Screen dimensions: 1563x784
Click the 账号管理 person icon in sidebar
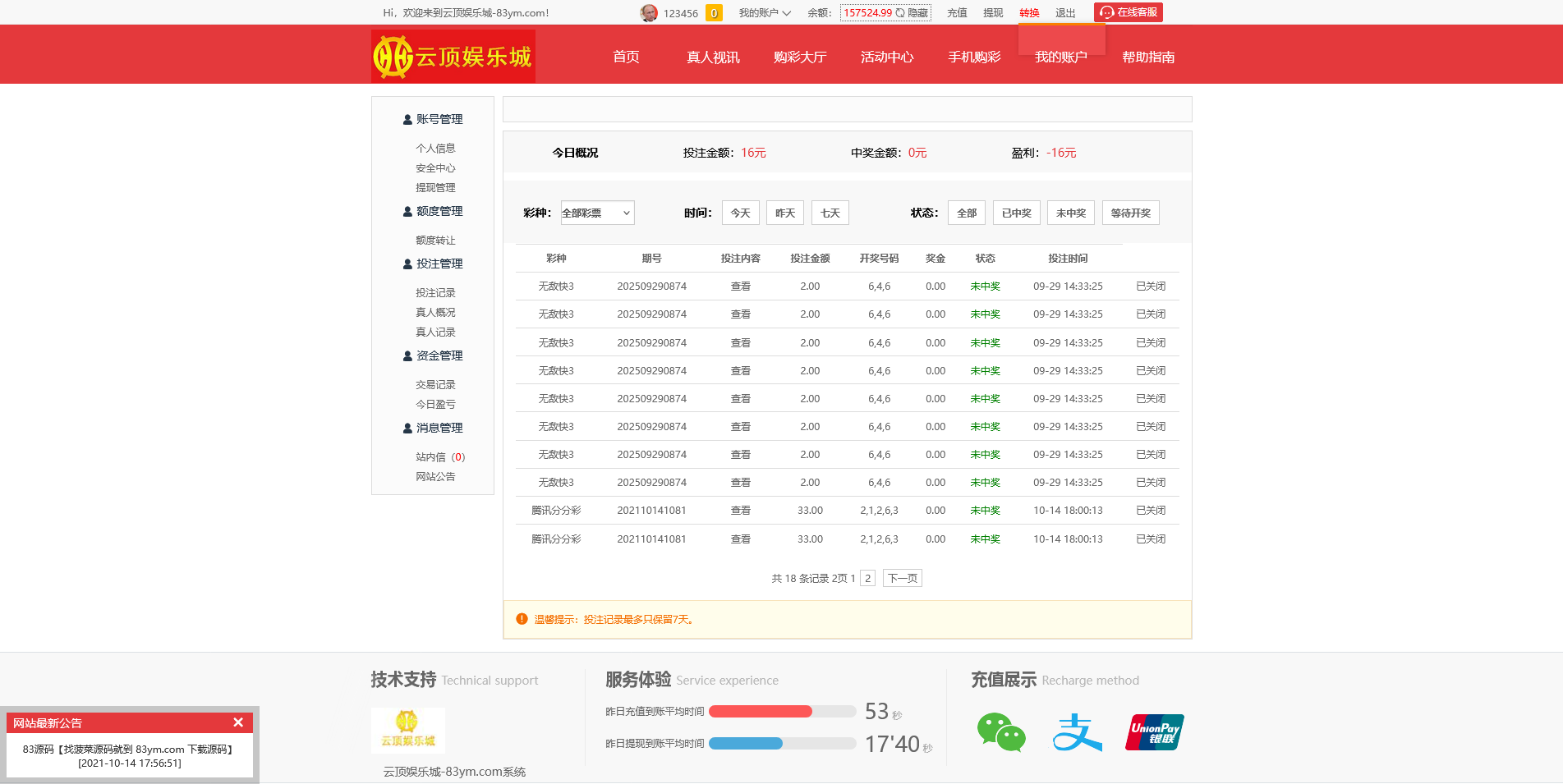[407, 119]
